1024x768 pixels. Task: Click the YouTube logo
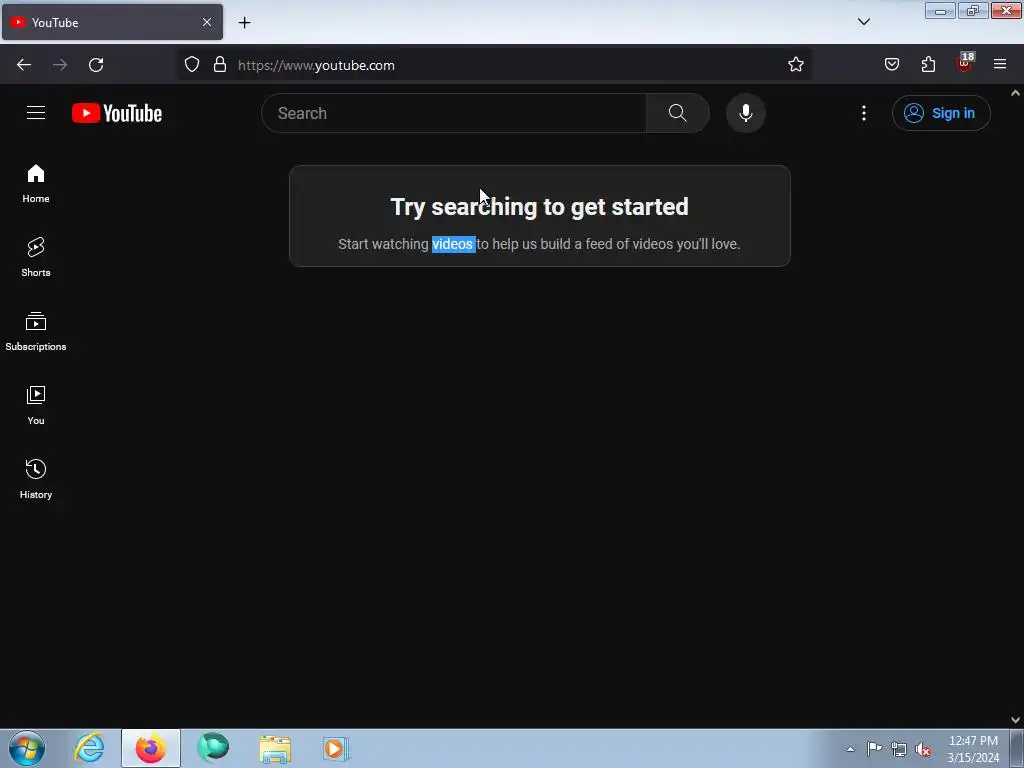(x=117, y=113)
